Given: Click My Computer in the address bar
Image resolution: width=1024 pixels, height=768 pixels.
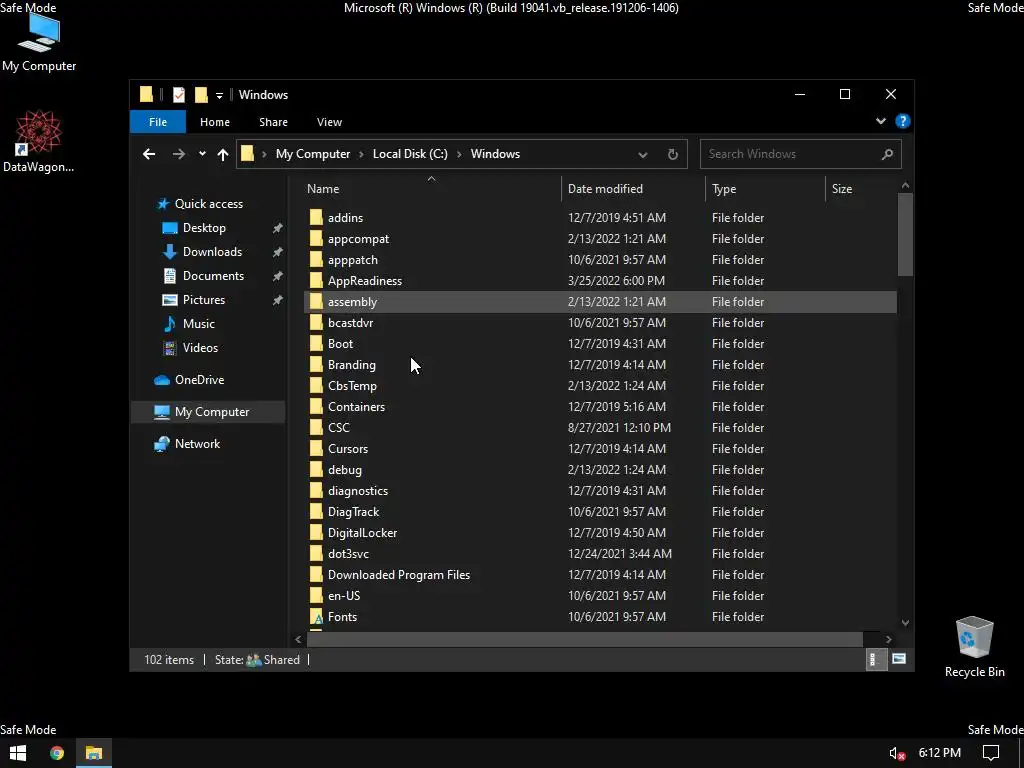Looking at the screenshot, I should pos(313,154).
